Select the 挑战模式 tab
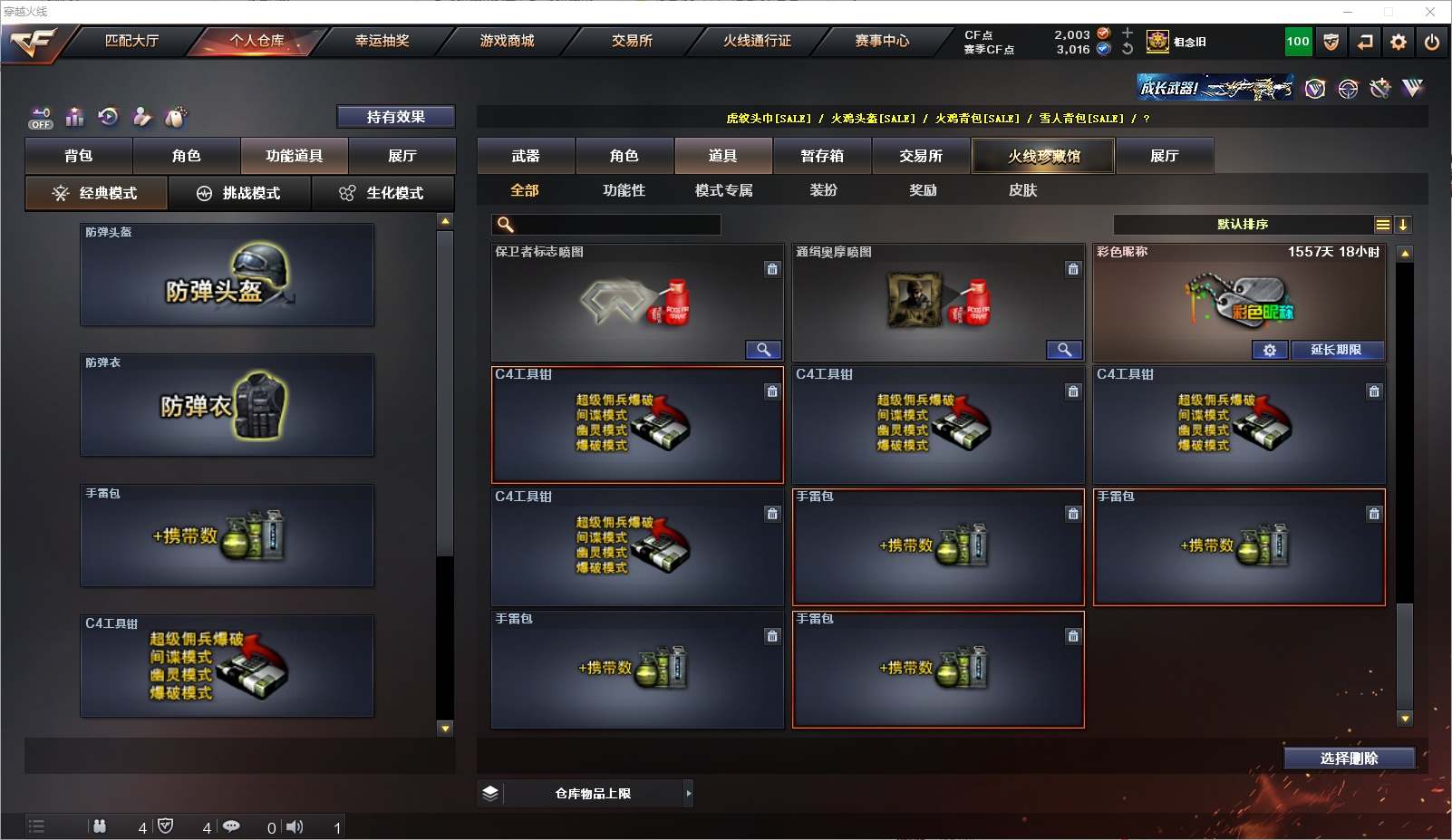The image size is (1452, 840). tap(240, 193)
